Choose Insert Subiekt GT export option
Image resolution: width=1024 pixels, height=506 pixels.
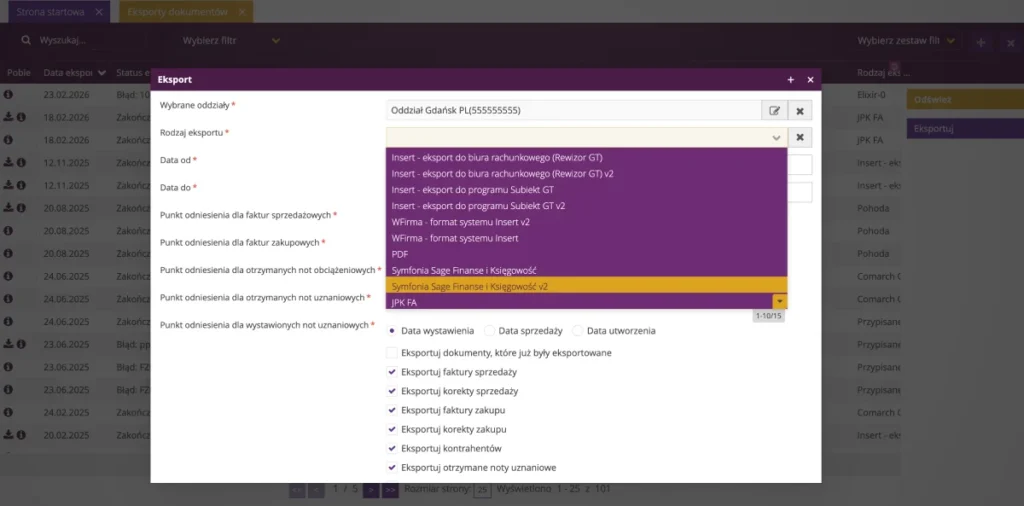coord(586,190)
